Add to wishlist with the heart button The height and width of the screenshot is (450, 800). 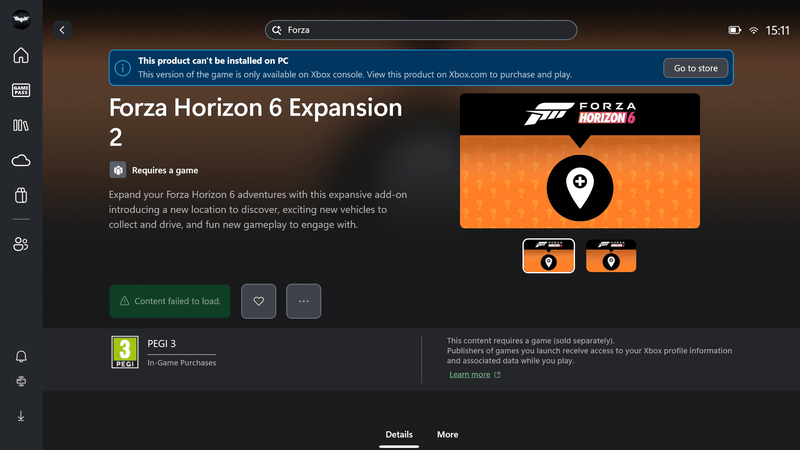pos(259,301)
